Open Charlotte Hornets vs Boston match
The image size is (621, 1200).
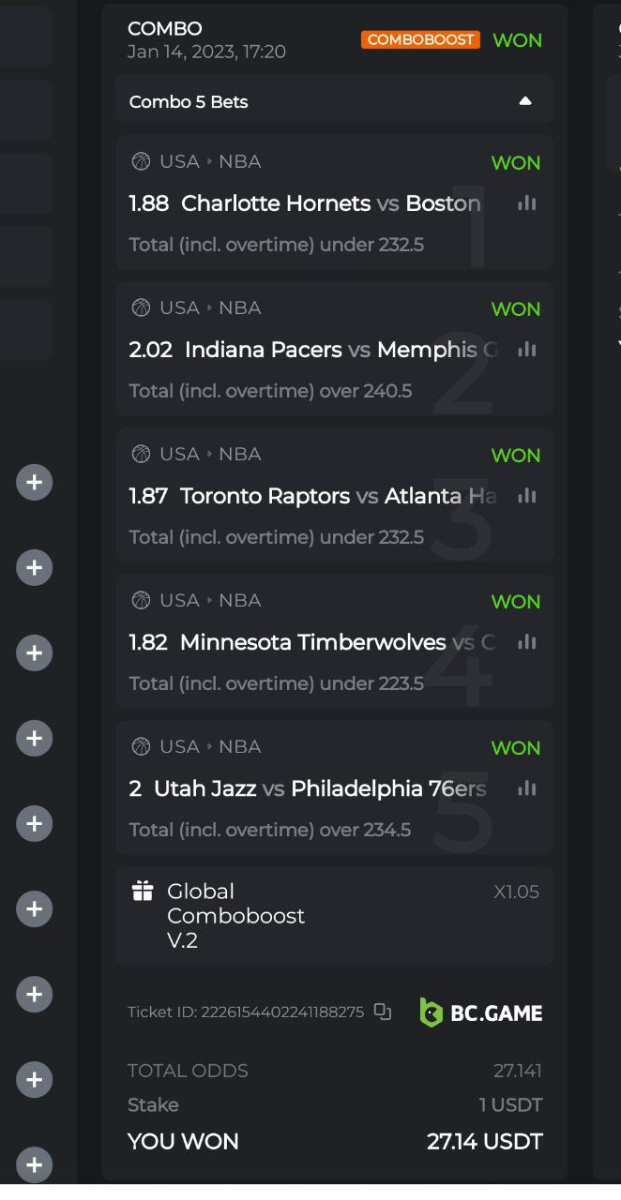[330, 203]
